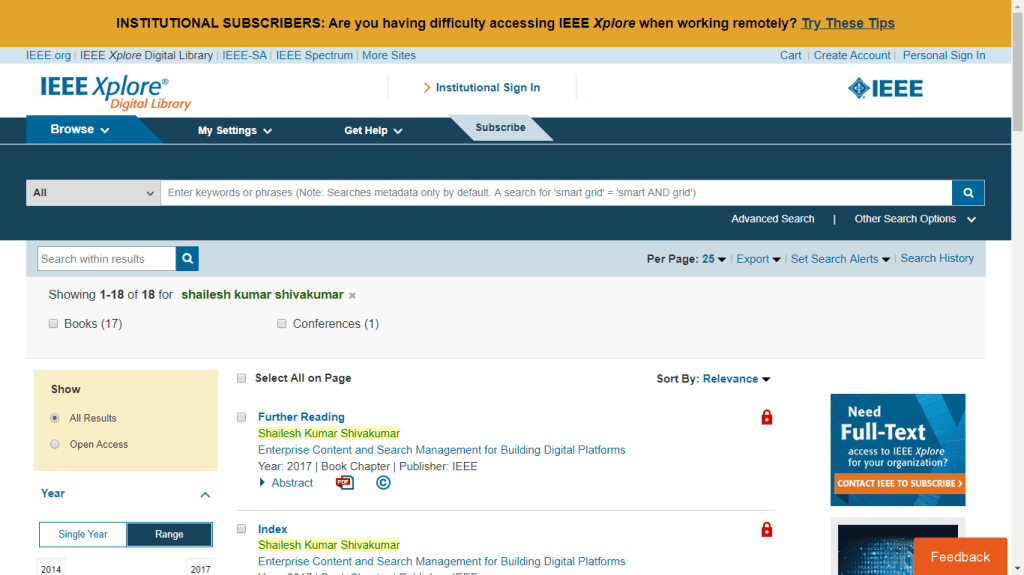Remove the shailesh kumar shivakumar search term
The height and width of the screenshot is (575, 1024).
coord(352,296)
